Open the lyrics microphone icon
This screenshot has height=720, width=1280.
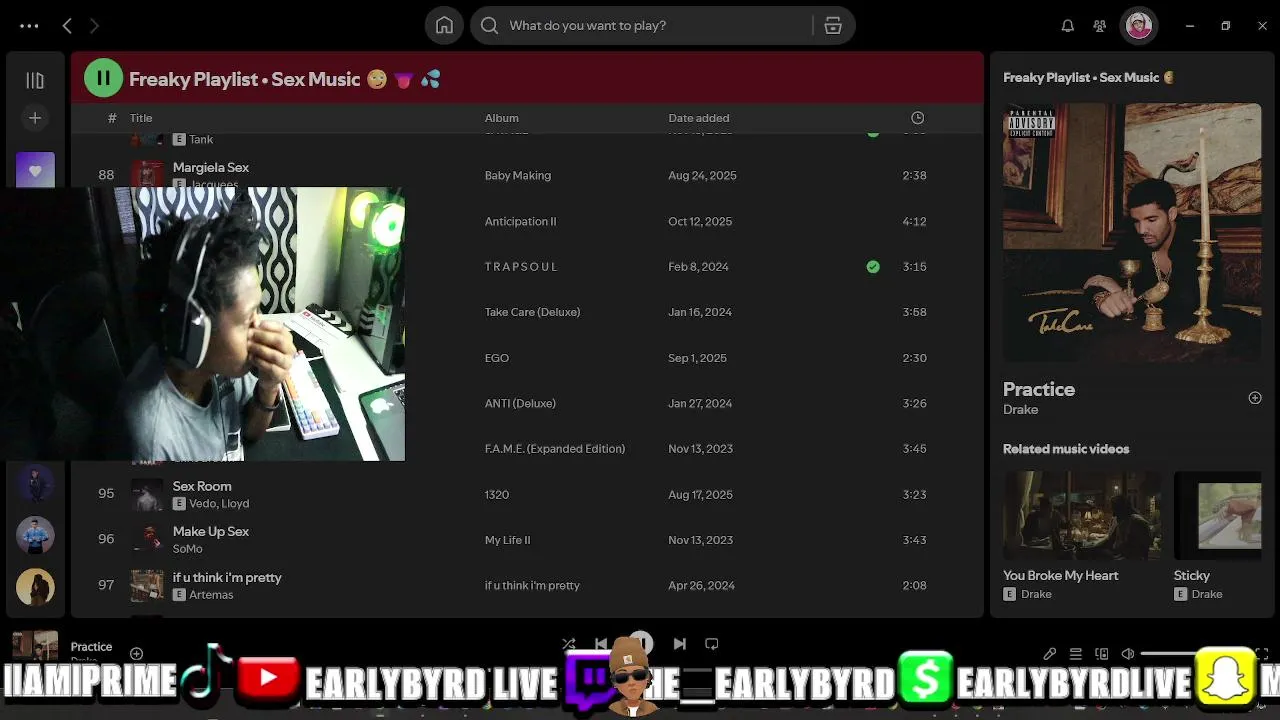(x=1050, y=654)
